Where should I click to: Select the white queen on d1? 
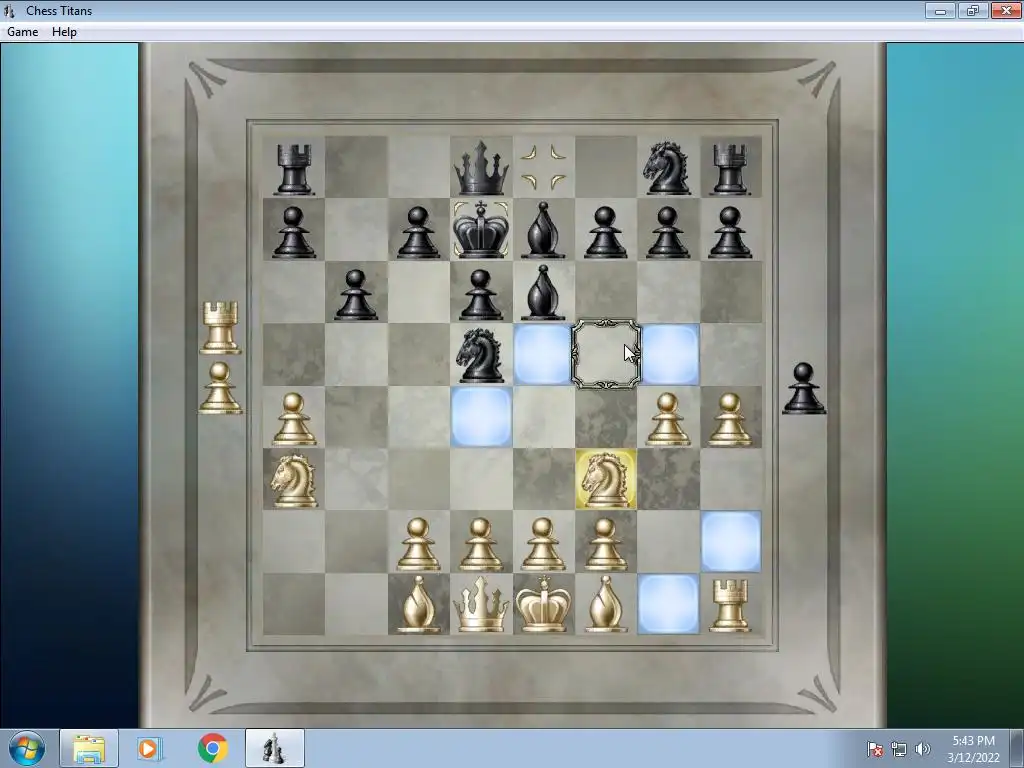481,604
